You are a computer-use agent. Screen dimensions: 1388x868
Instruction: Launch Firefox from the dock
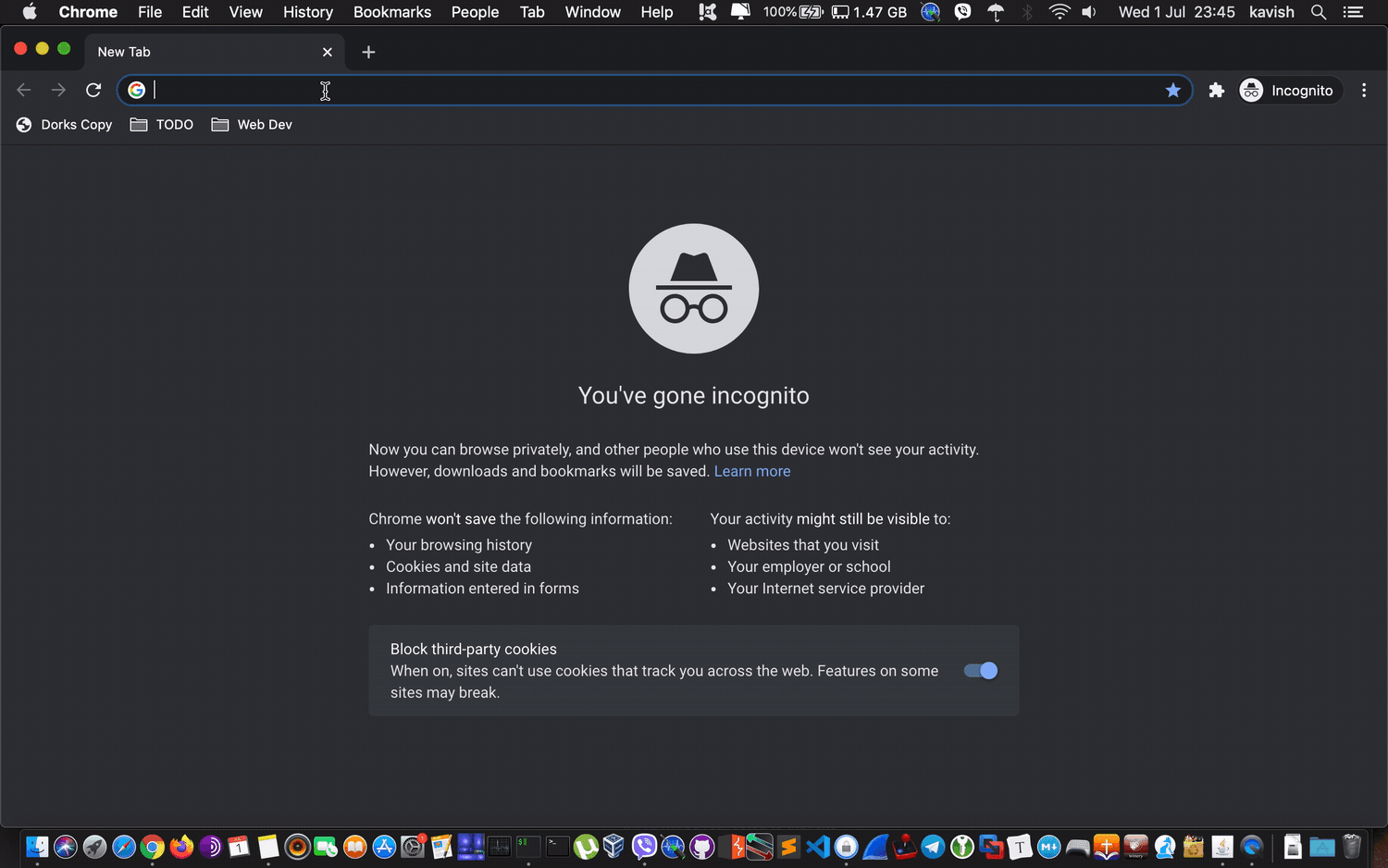point(181,847)
